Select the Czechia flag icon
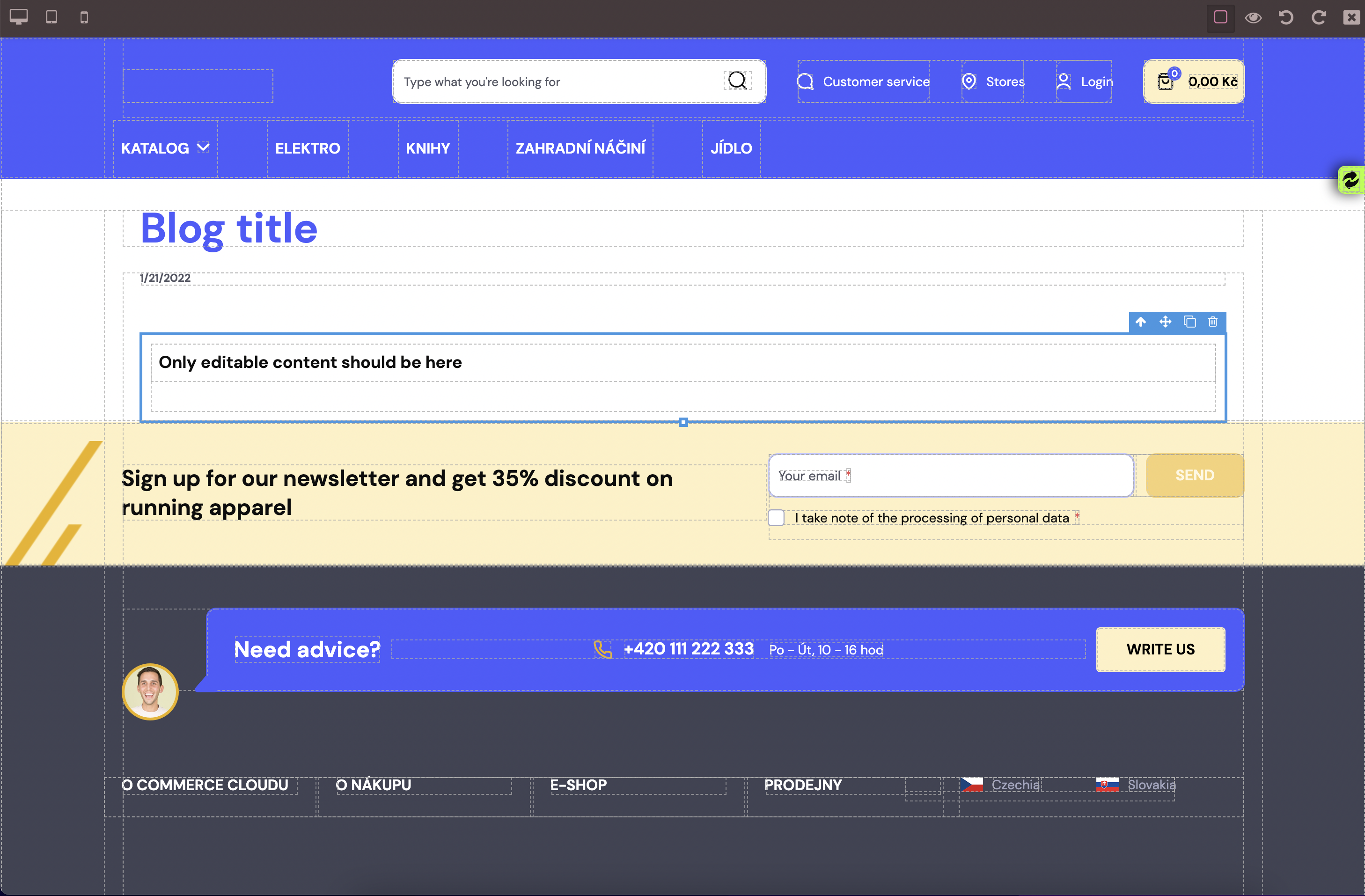 (972, 784)
